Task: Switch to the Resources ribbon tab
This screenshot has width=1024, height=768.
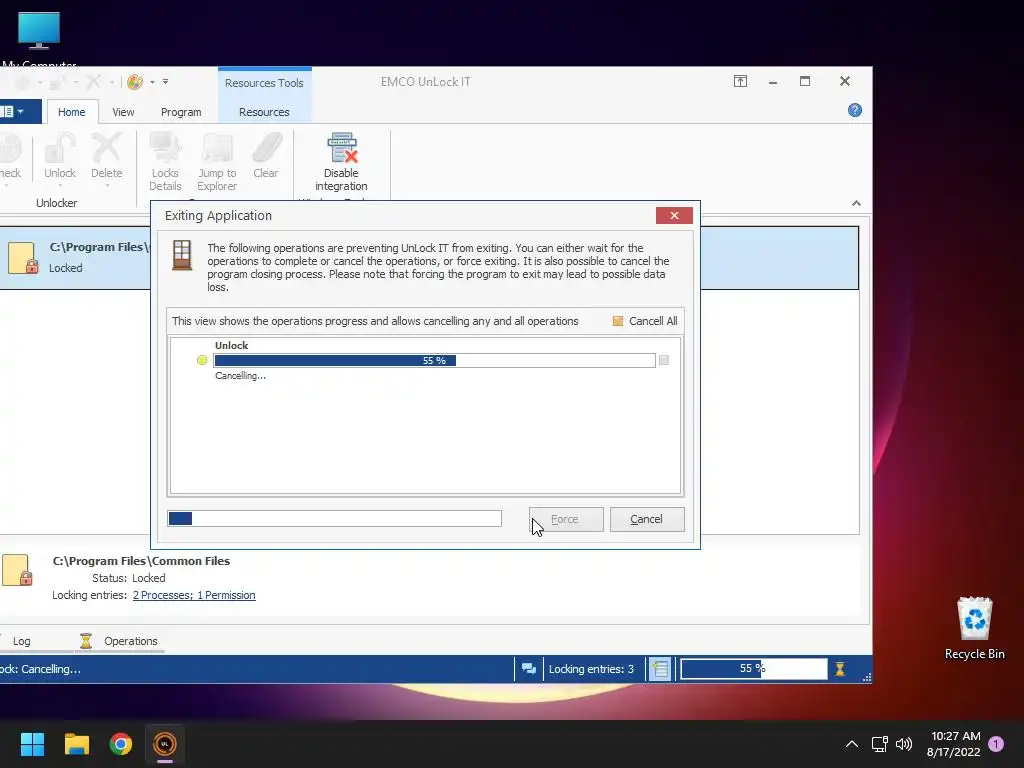Action: tap(264, 112)
